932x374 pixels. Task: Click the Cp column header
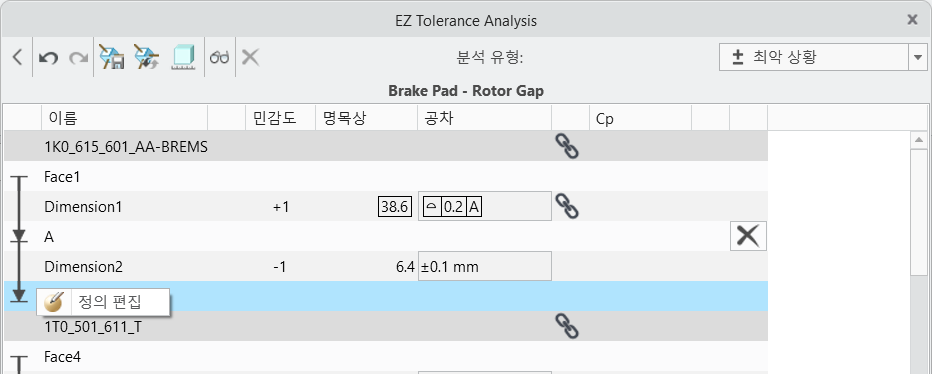641,118
